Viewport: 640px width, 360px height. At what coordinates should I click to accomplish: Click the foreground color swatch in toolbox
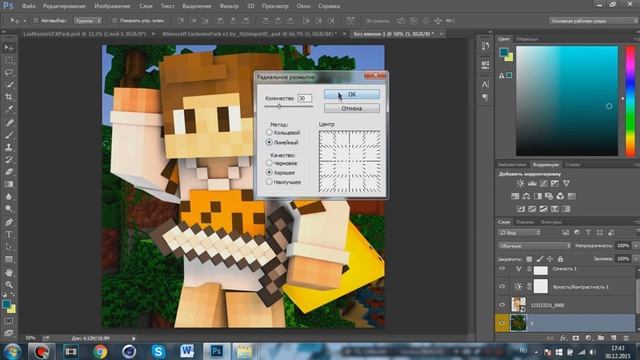(x=6, y=304)
